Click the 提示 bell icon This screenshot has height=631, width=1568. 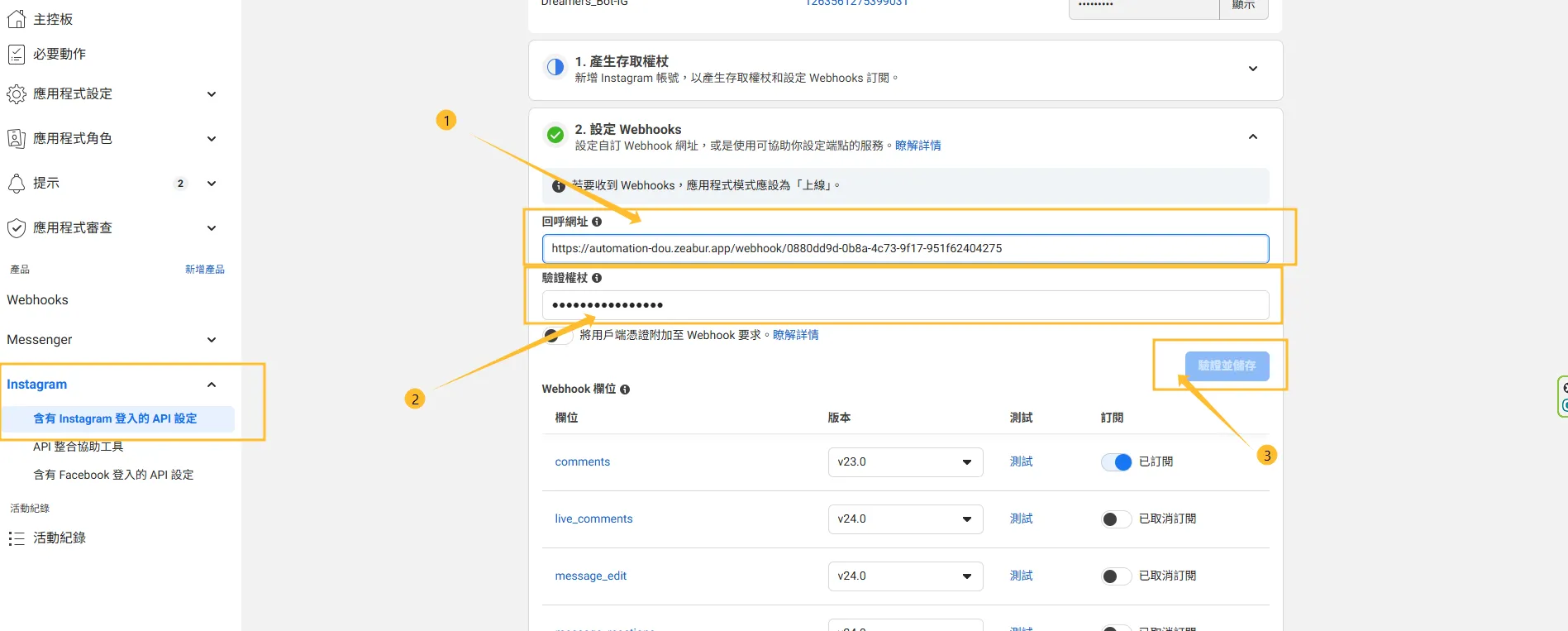point(17,184)
